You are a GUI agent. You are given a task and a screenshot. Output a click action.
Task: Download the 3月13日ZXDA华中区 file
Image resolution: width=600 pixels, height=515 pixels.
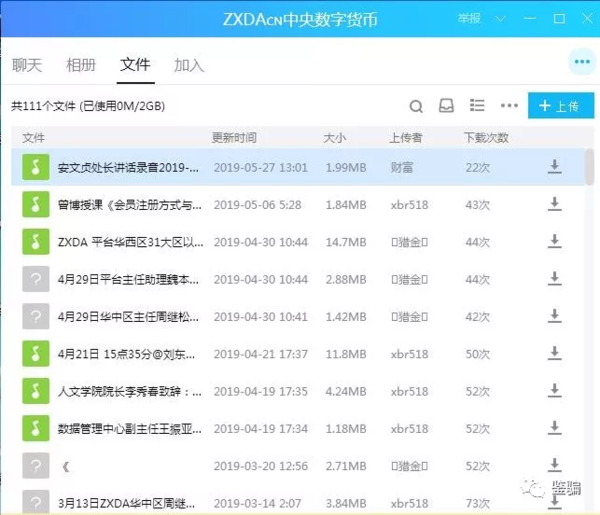coord(554,502)
